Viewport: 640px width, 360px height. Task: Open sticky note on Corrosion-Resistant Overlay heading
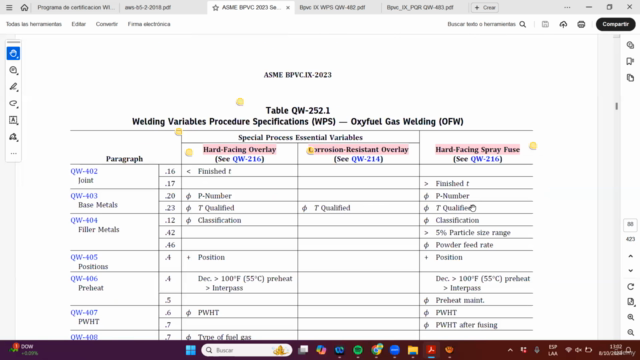coord(311,150)
